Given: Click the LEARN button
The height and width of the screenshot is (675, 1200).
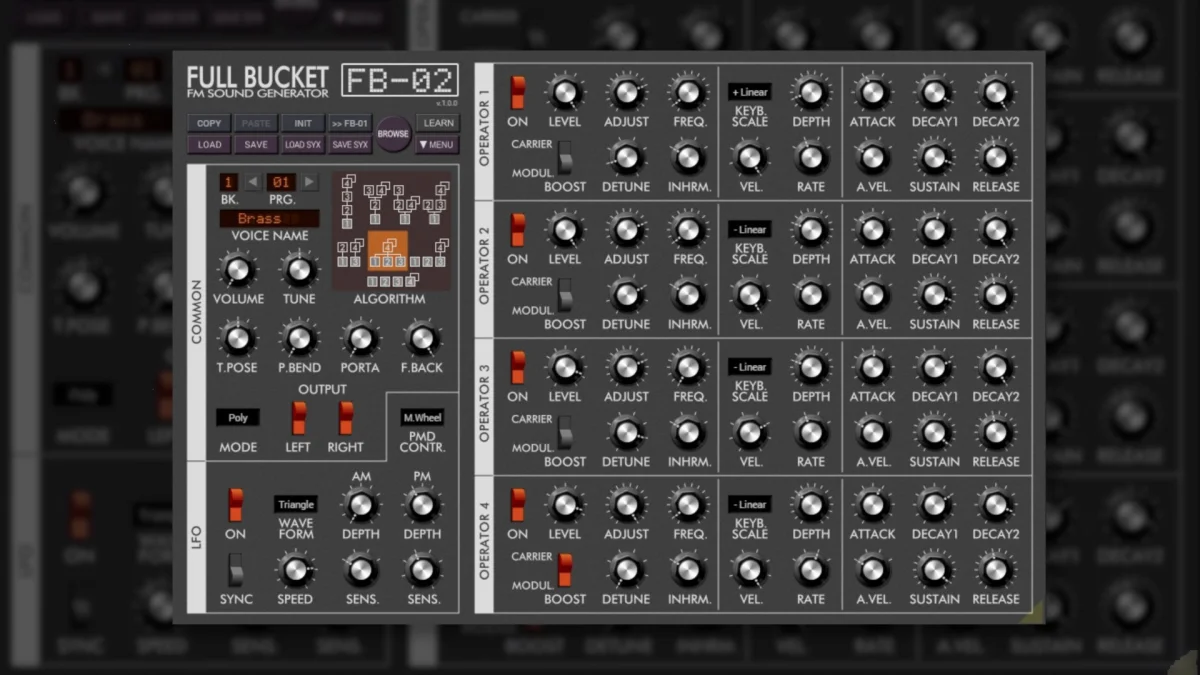Looking at the screenshot, I should pos(437,123).
